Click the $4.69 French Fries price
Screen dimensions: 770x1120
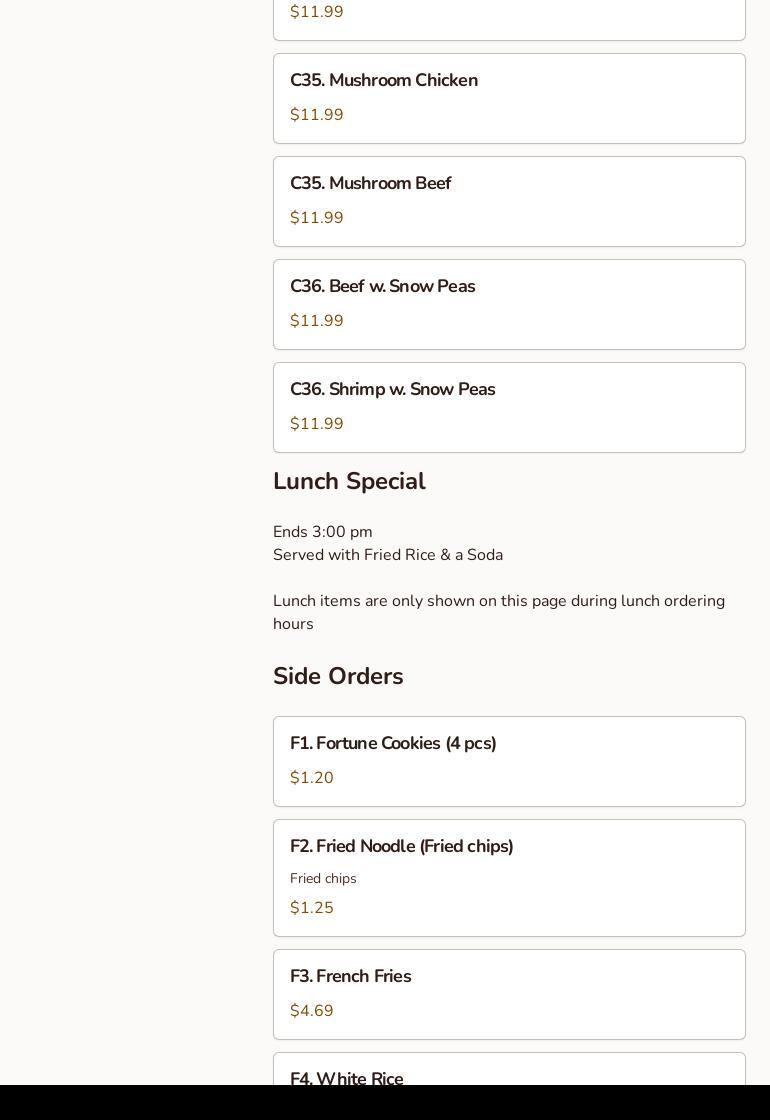point(312,1011)
